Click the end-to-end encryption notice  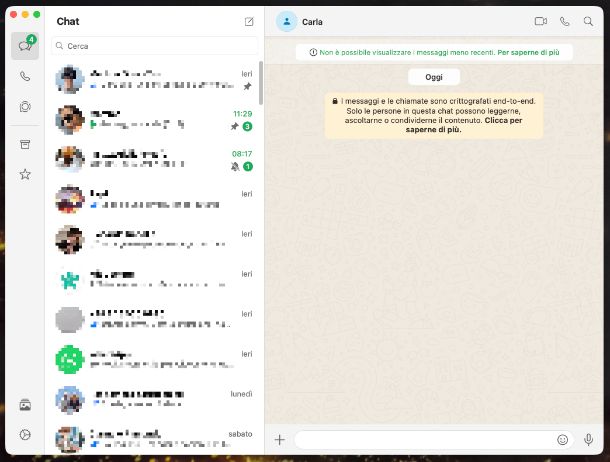click(434, 116)
